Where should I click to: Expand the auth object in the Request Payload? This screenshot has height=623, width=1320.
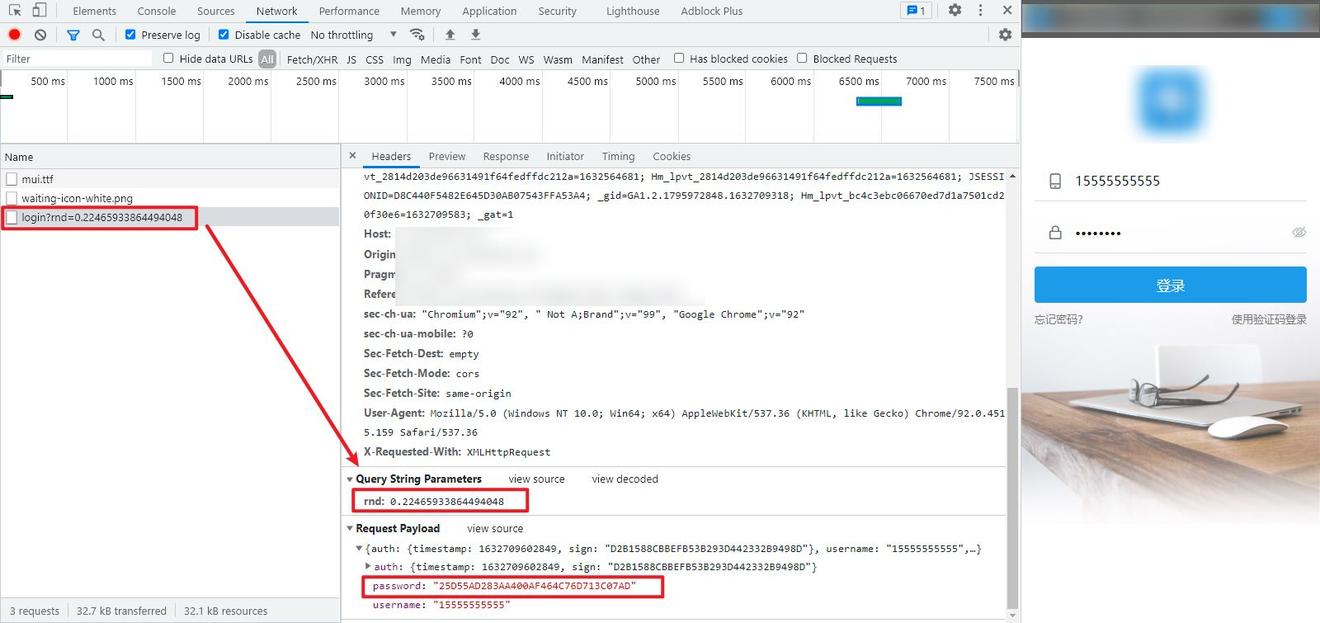[x=369, y=567]
